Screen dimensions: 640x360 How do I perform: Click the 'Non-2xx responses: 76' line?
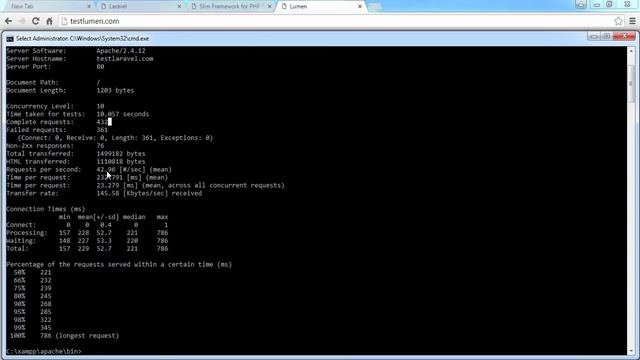click(x=55, y=146)
